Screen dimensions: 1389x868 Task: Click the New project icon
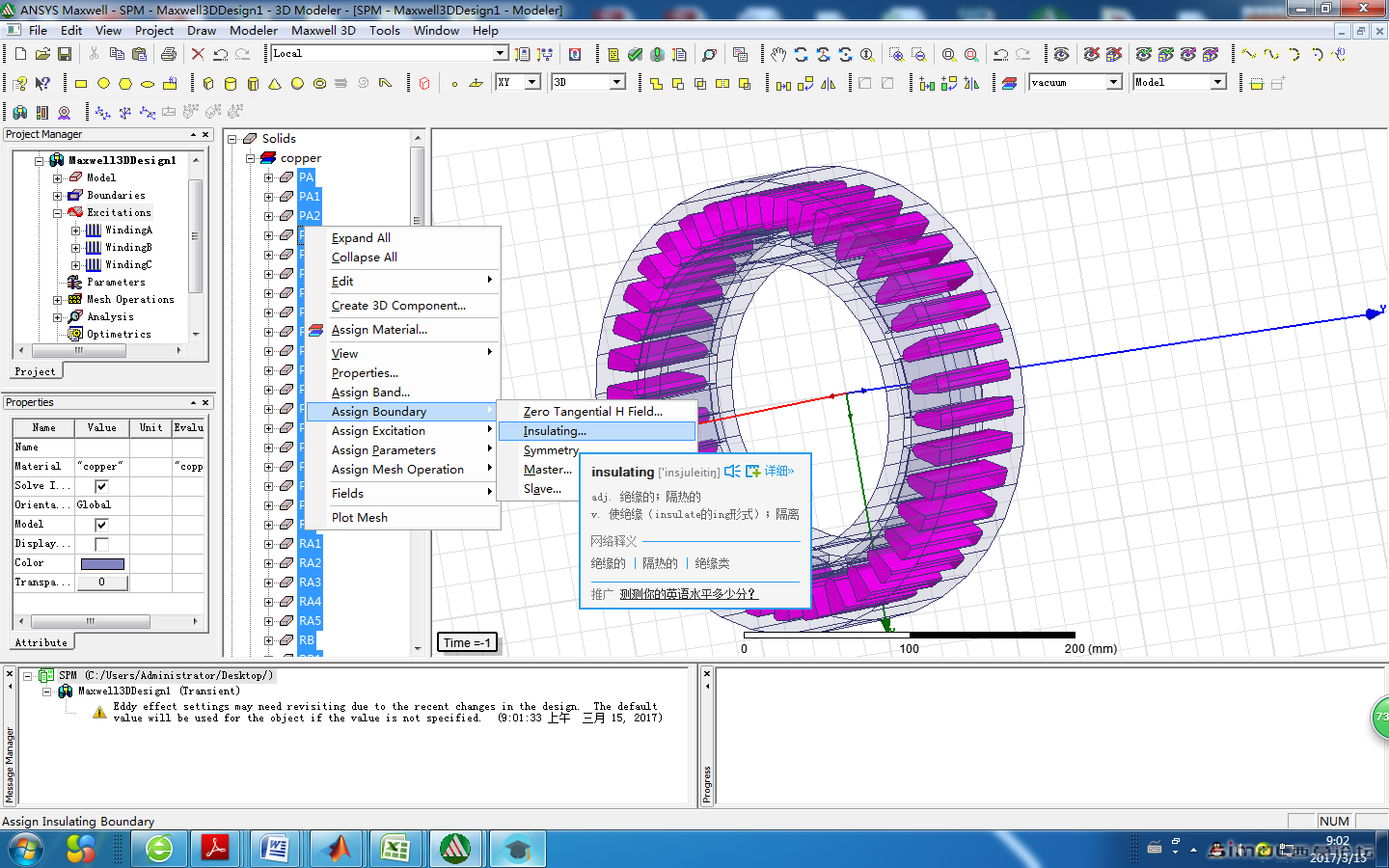pos(19,54)
